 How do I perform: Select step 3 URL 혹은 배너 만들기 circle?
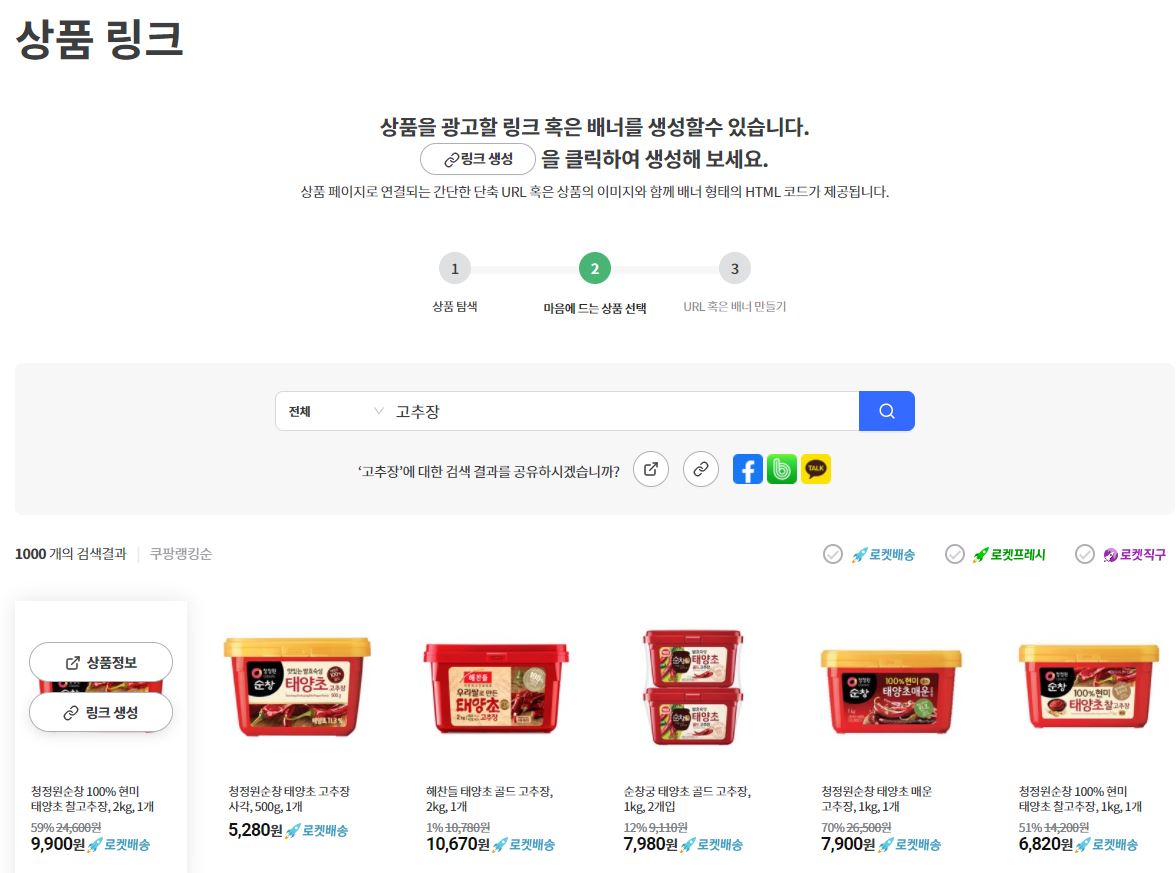coord(734,268)
